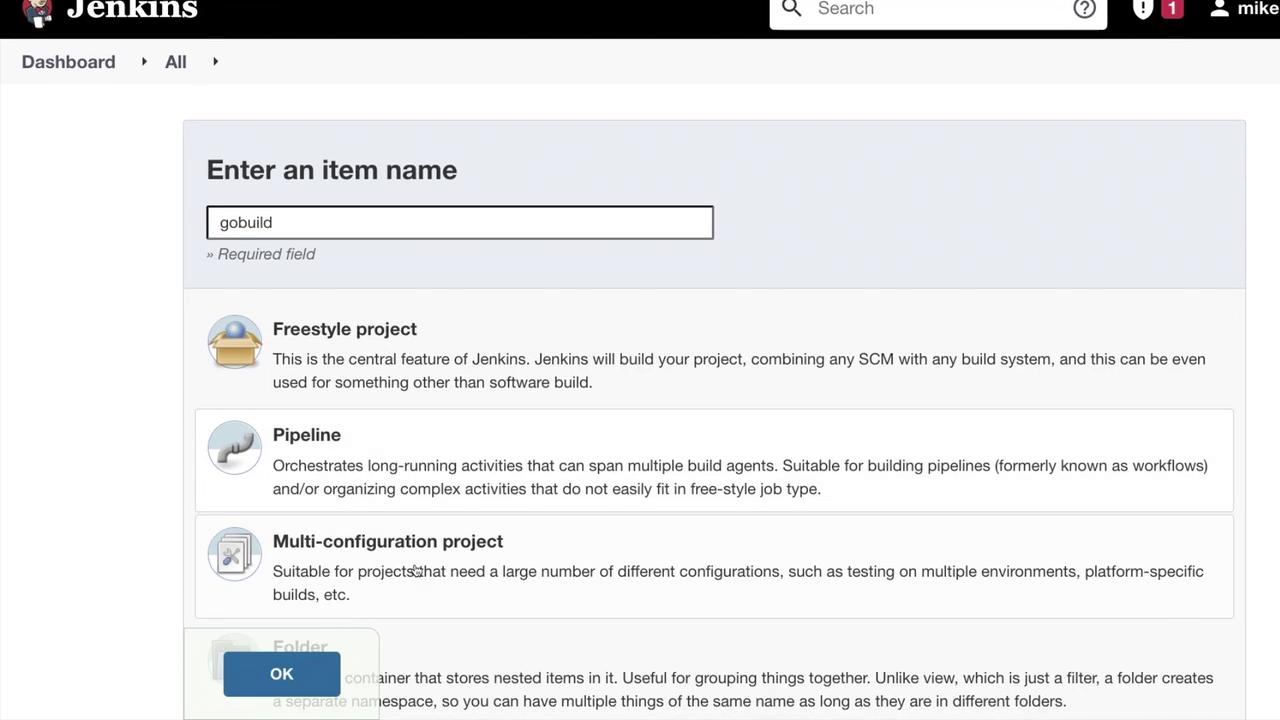Click the Folder description about nested items
The image size is (1280, 720).
tap(743, 689)
